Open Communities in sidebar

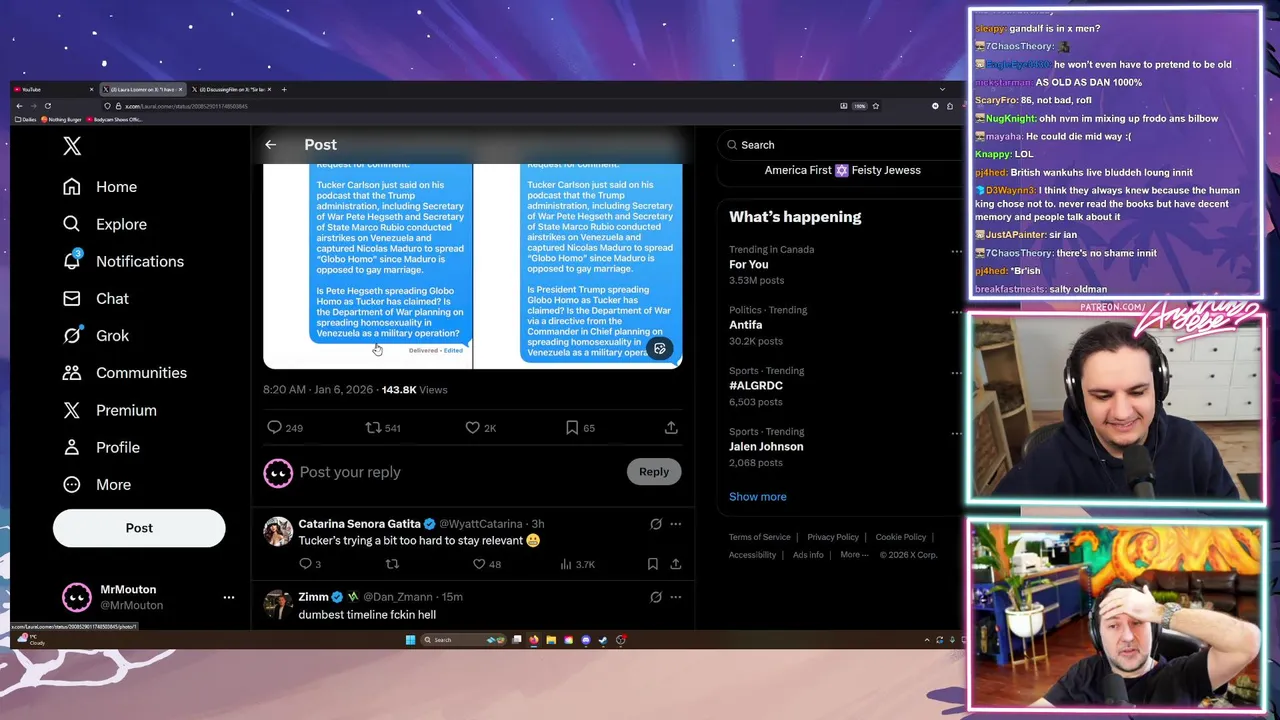(125, 373)
